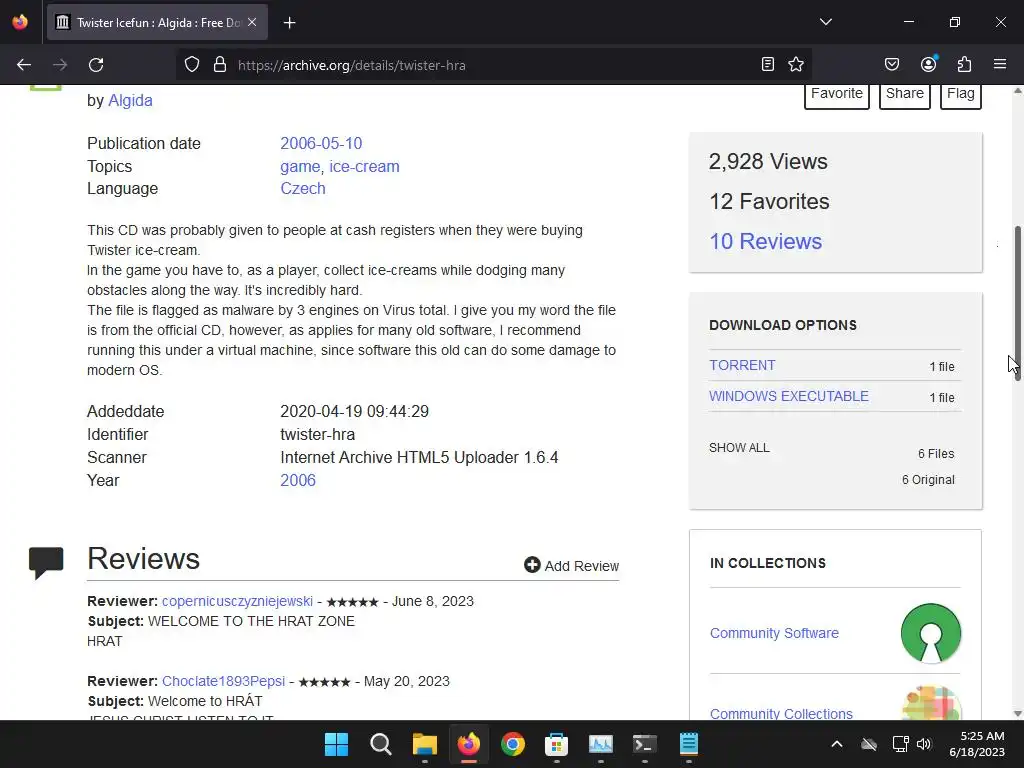Screen dimensions: 1024x768
Task: Open File Explorer from taskbar
Action: click(x=424, y=744)
